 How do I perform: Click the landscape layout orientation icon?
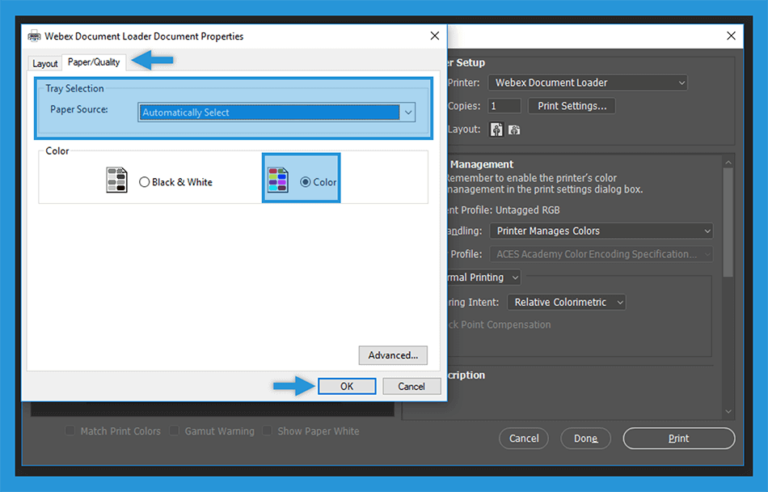514,130
